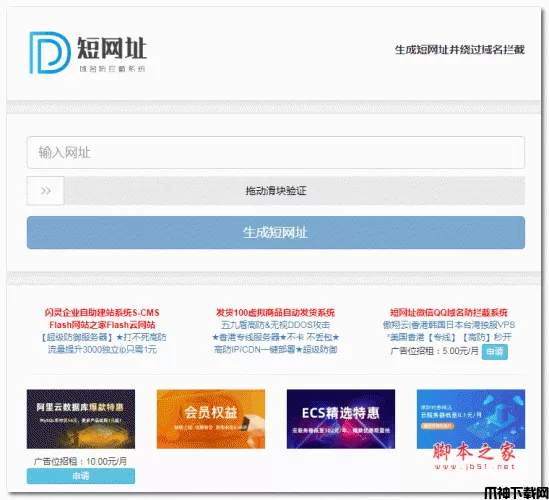Screen dimensions: 549x500
Task: Click the 广告位招租:5.00元/月 text
Action: [434, 351]
